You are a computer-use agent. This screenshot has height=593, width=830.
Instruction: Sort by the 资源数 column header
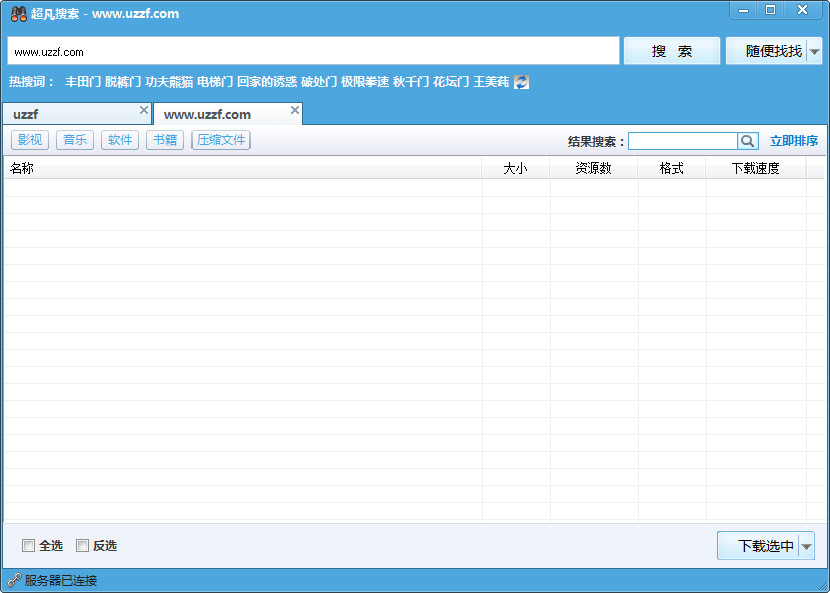593,168
